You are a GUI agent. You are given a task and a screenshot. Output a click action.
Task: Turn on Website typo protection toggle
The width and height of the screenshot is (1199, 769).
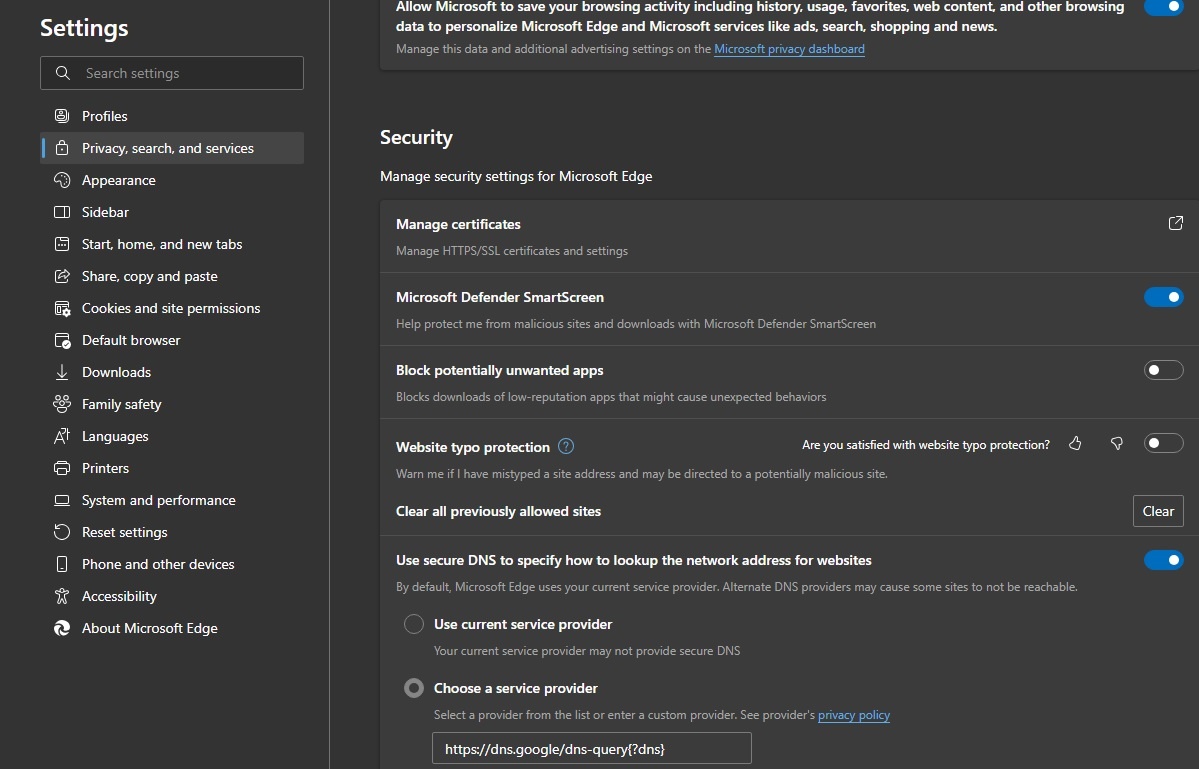click(x=1163, y=443)
